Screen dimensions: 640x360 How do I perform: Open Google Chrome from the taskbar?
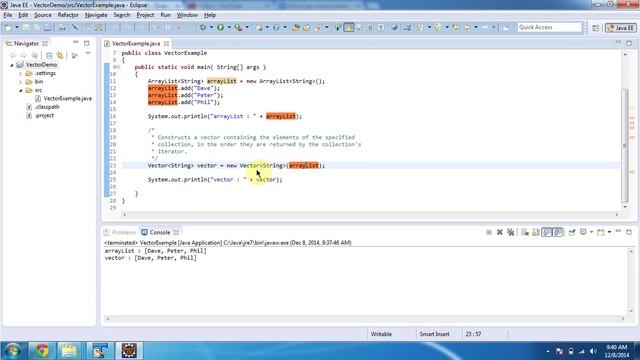pyautogui.click(x=41, y=351)
